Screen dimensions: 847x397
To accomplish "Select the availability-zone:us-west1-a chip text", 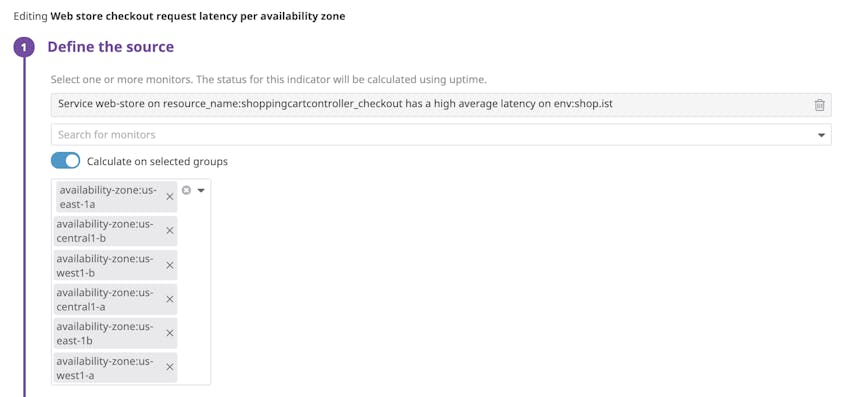I will click(105, 367).
